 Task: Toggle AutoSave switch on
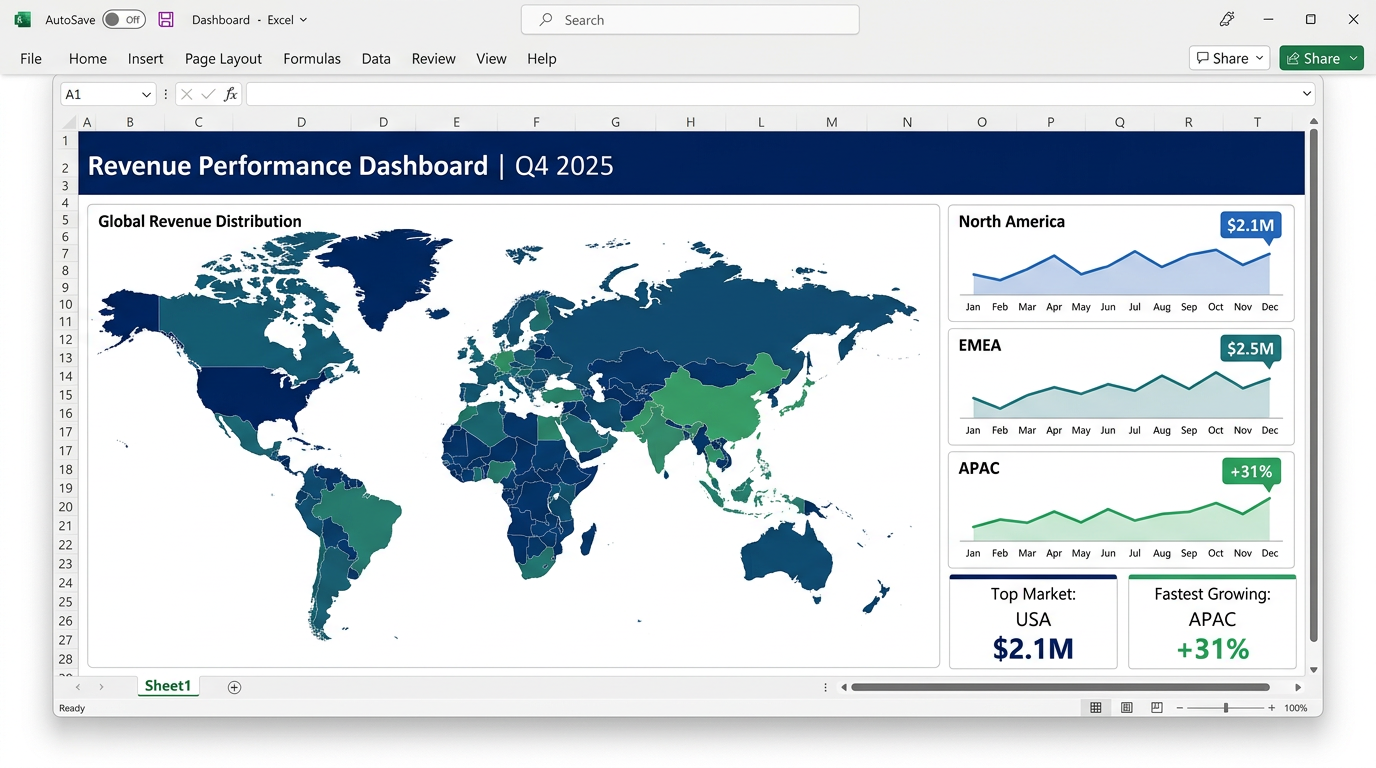click(x=124, y=20)
